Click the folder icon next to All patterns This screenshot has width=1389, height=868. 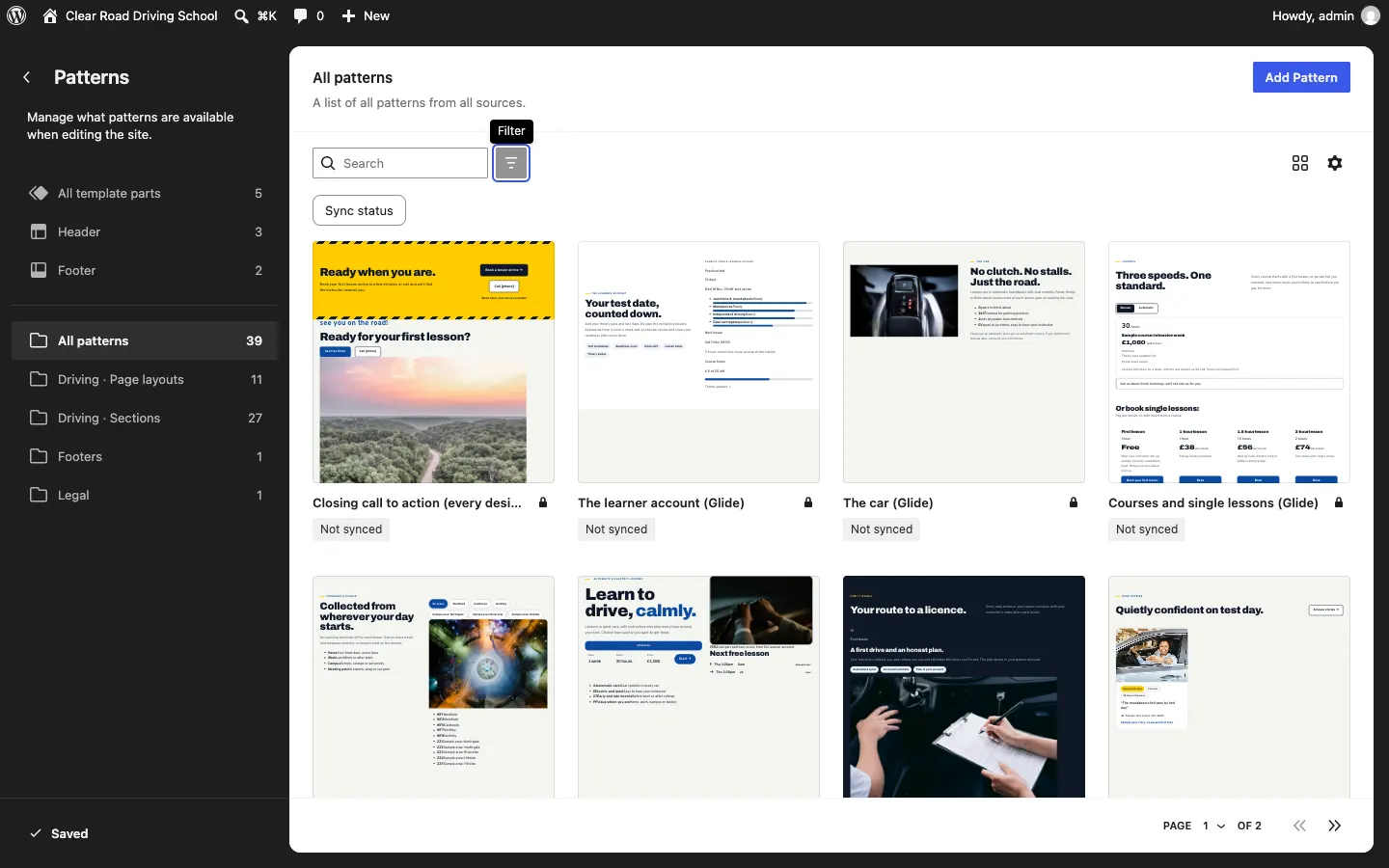pos(39,340)
